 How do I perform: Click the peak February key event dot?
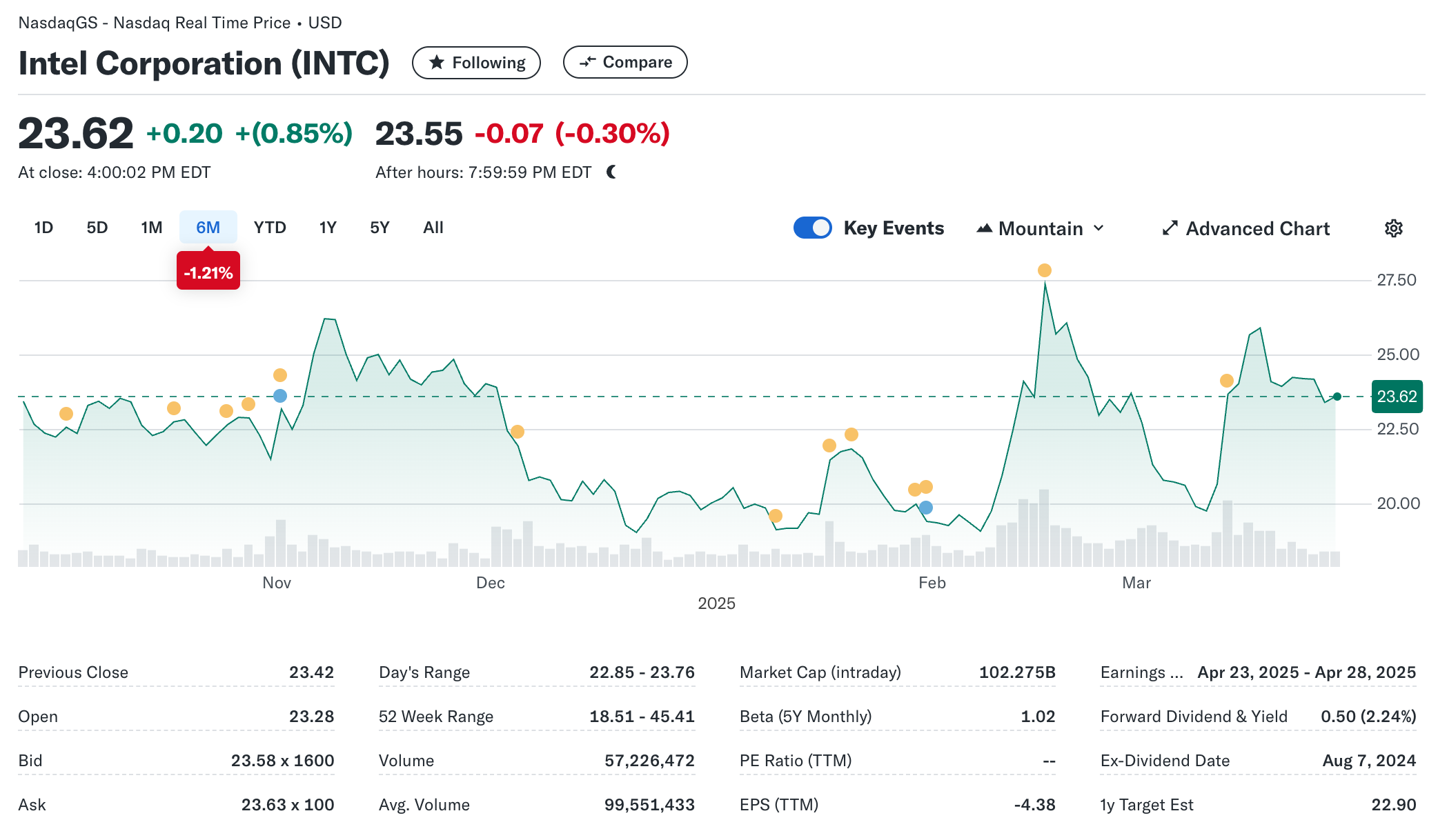1045,270
